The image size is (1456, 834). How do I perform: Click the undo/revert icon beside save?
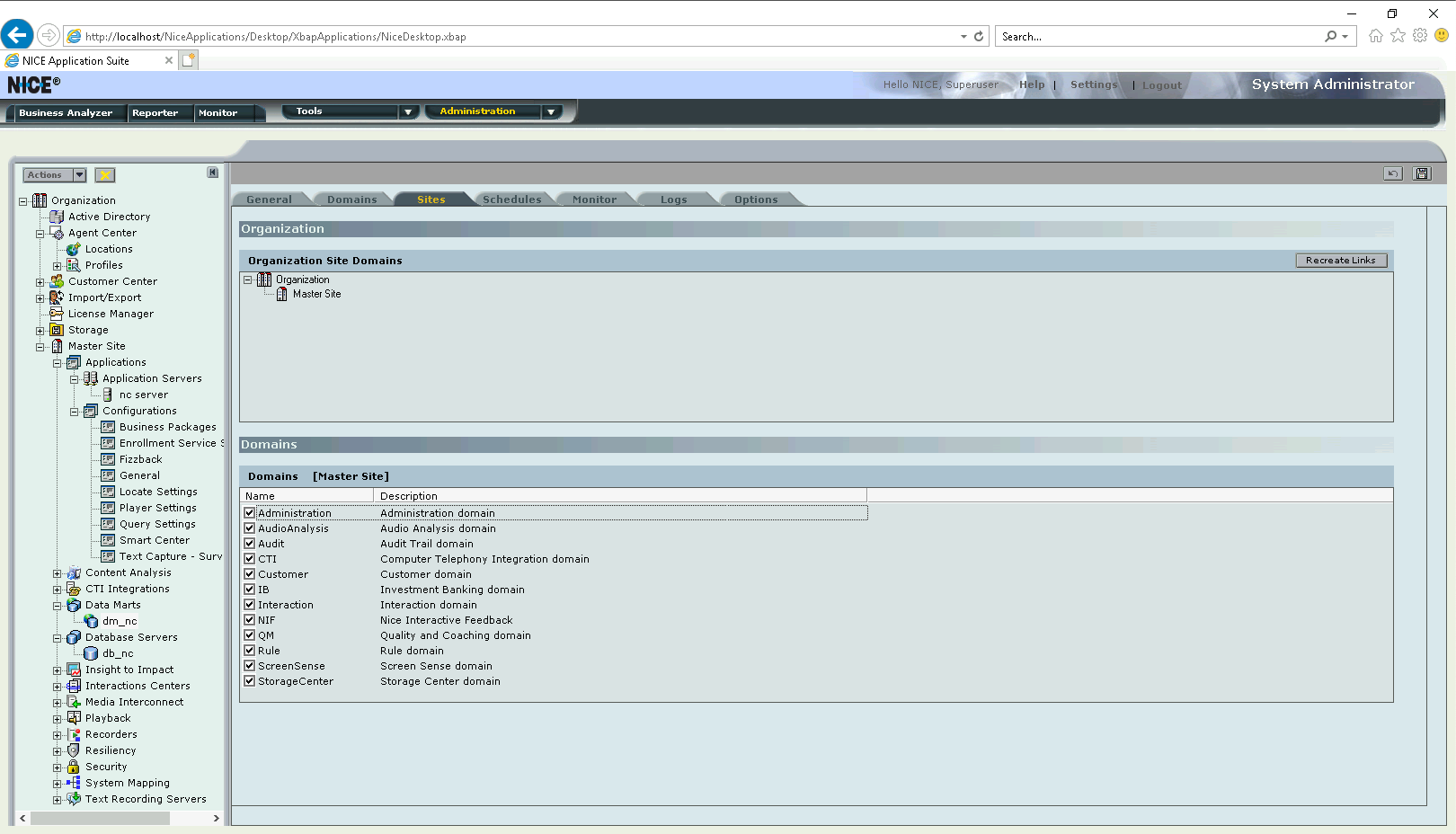click(x=1392, y=173)
